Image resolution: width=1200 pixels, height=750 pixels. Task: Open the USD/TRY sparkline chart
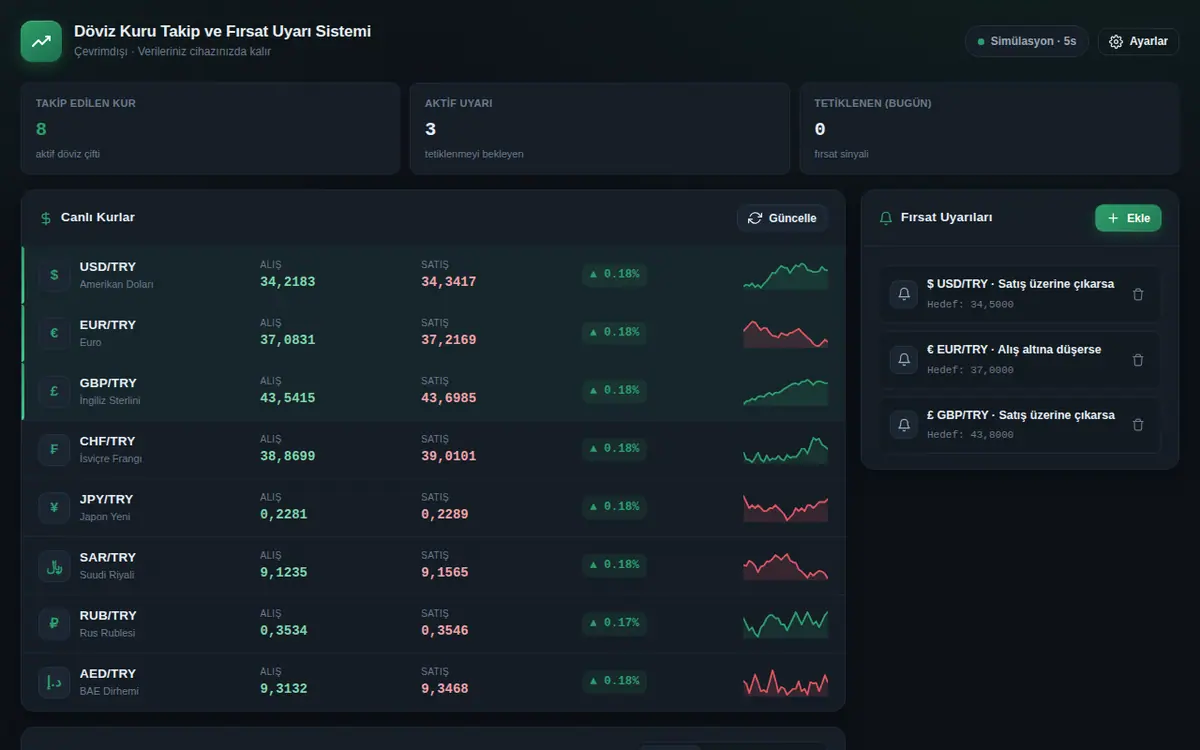click(x=786, y=275)
